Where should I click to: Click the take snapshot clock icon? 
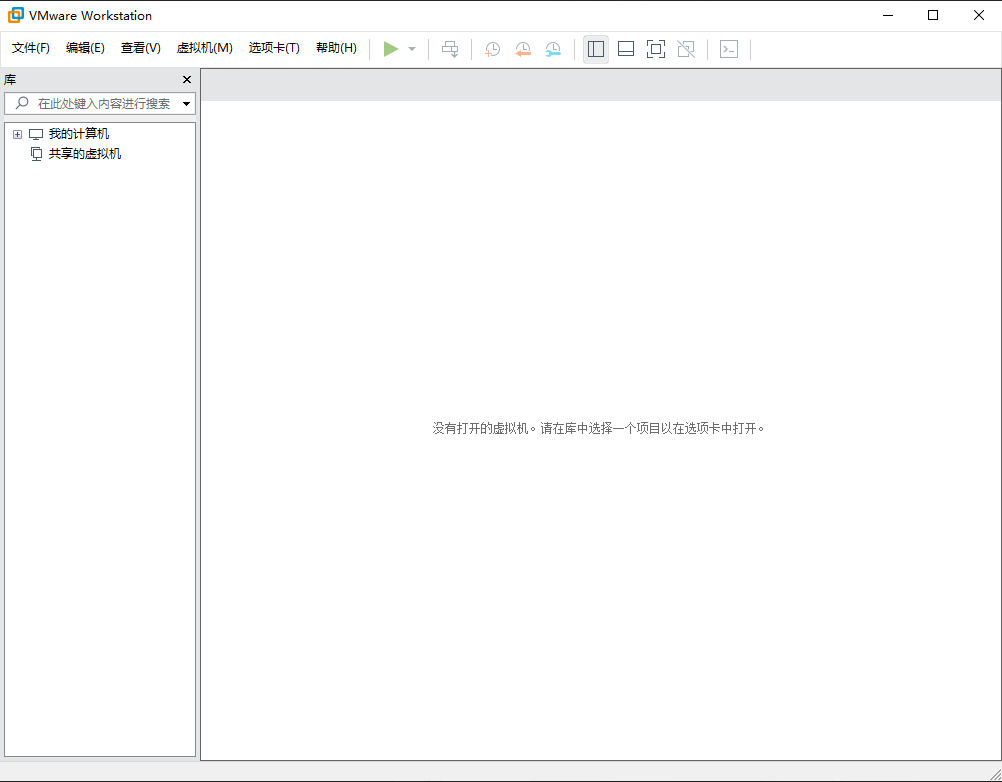point(492,49)
